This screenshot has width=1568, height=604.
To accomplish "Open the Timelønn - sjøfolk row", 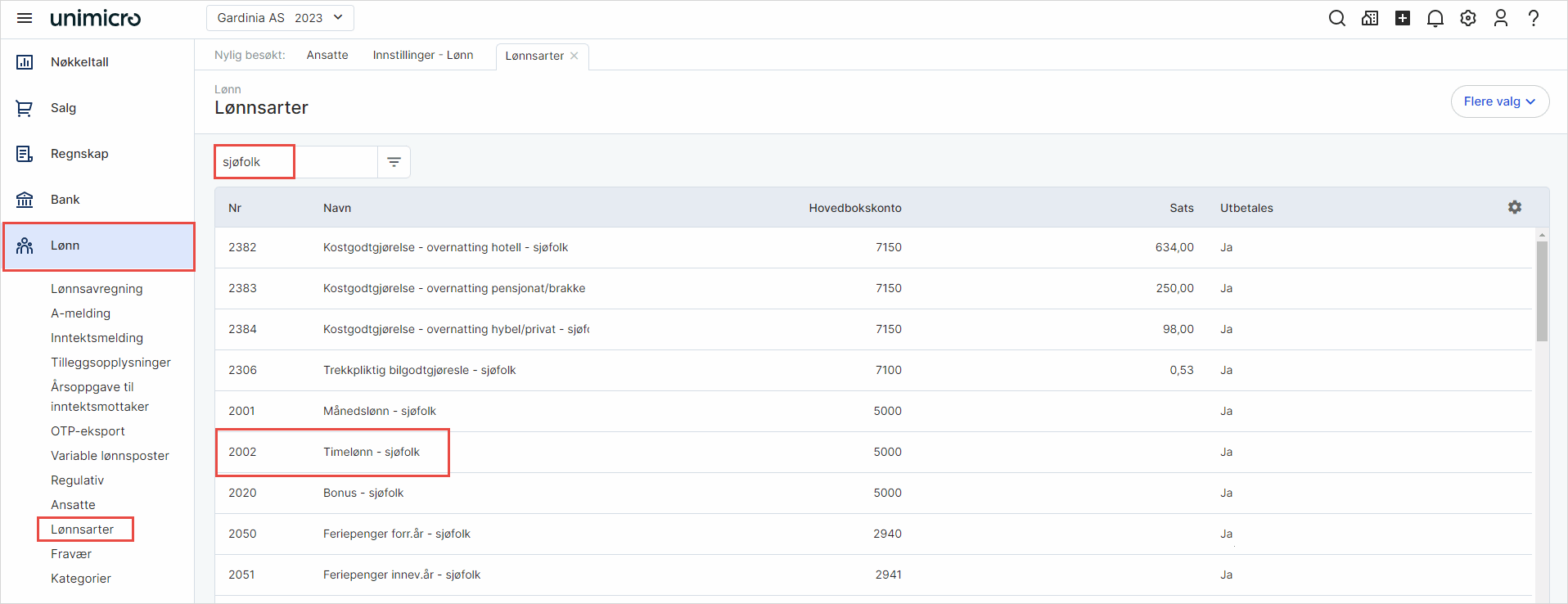I will click(372, 452).
